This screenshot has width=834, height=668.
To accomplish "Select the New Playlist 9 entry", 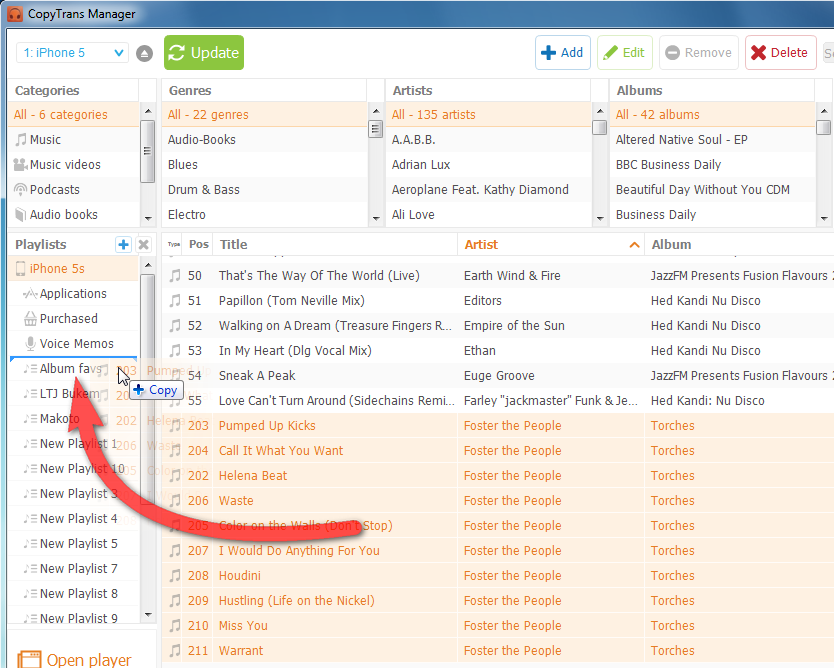I will coord(73,618).
